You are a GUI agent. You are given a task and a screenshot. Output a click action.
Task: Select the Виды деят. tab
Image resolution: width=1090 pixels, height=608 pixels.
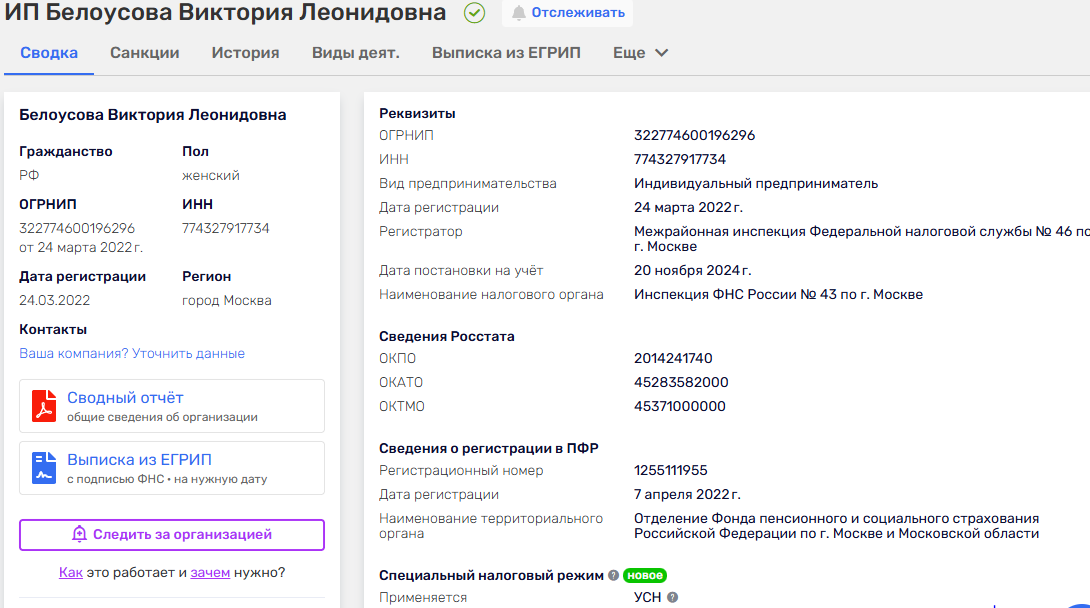tap(355, 53)
